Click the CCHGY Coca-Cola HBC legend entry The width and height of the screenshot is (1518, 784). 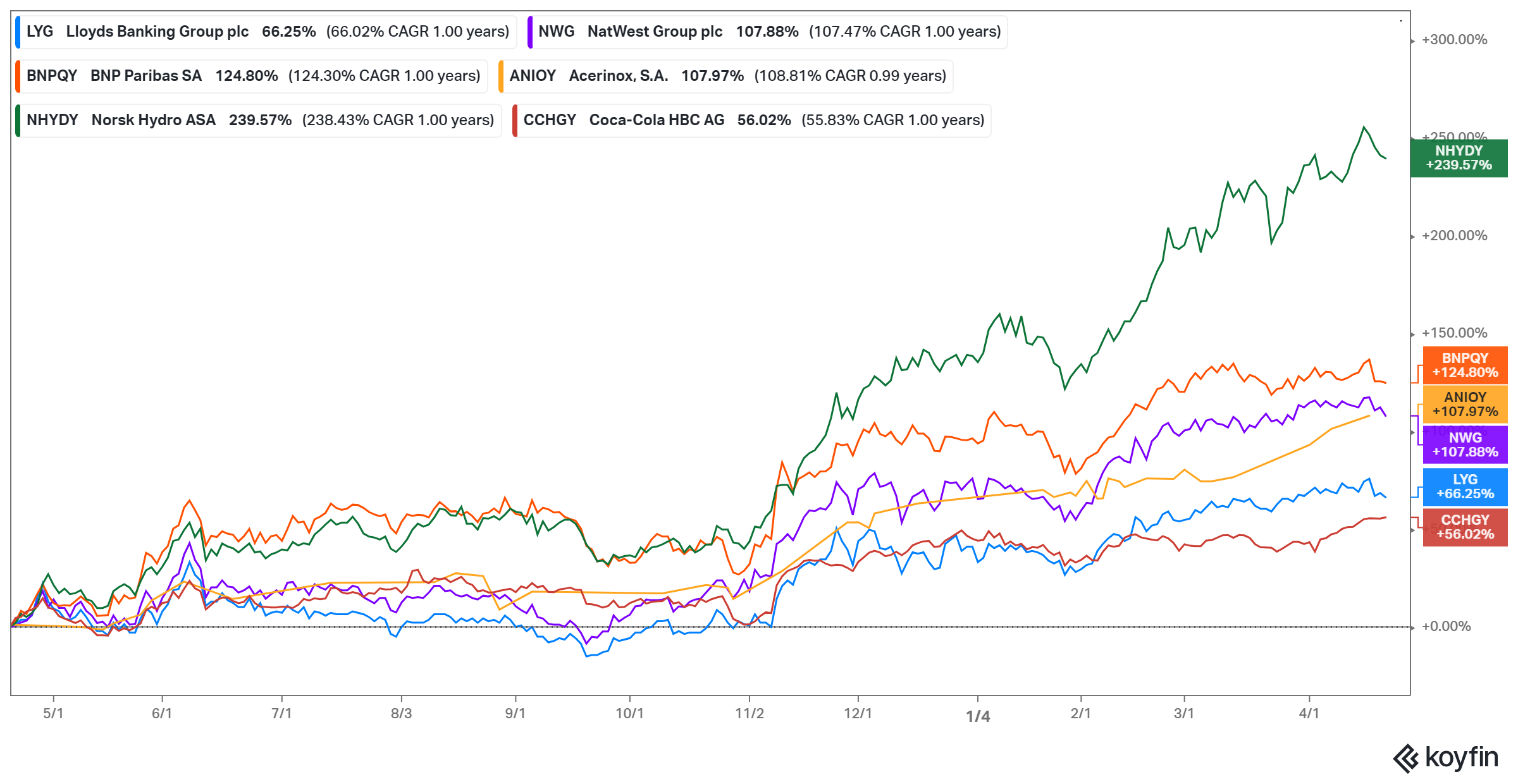click(x=752, y=120)
